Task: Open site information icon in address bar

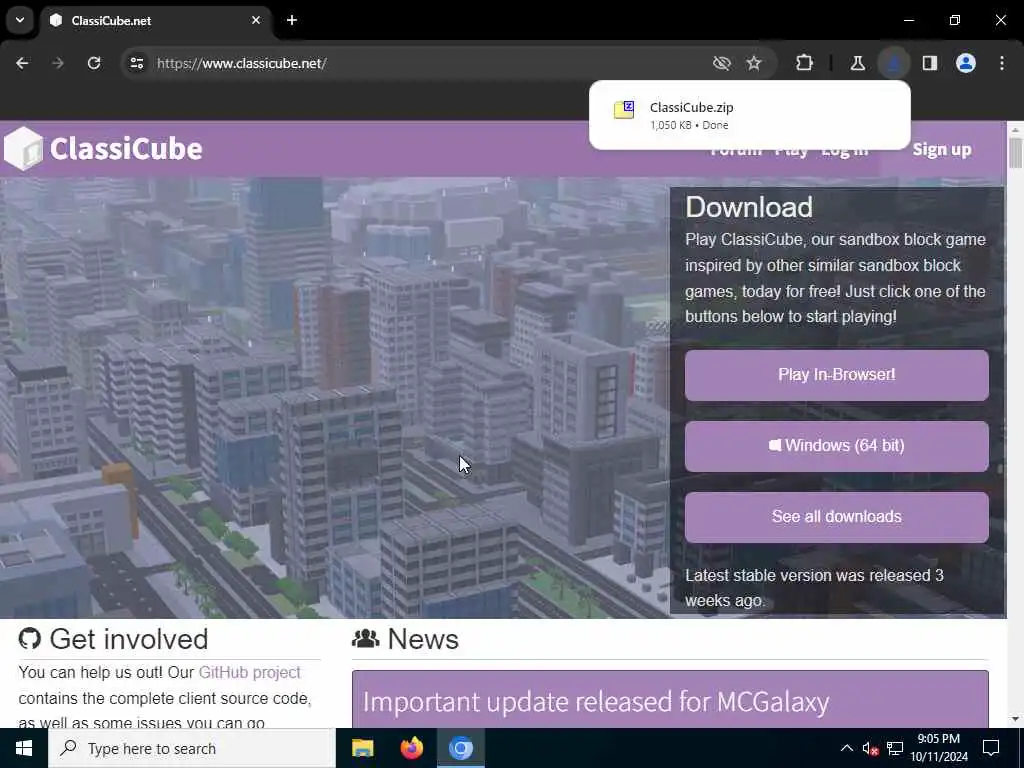Action: pyautogui.click(x=136, y=63)
